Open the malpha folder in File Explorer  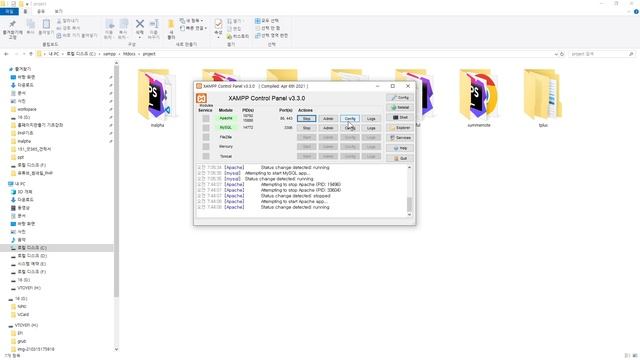click(x=157, y=98)
